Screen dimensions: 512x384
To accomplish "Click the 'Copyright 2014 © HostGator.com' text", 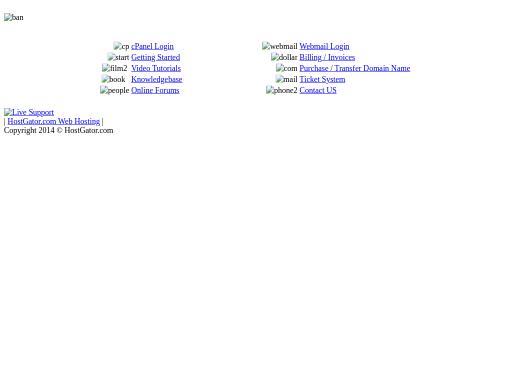I will pos(59,130).
